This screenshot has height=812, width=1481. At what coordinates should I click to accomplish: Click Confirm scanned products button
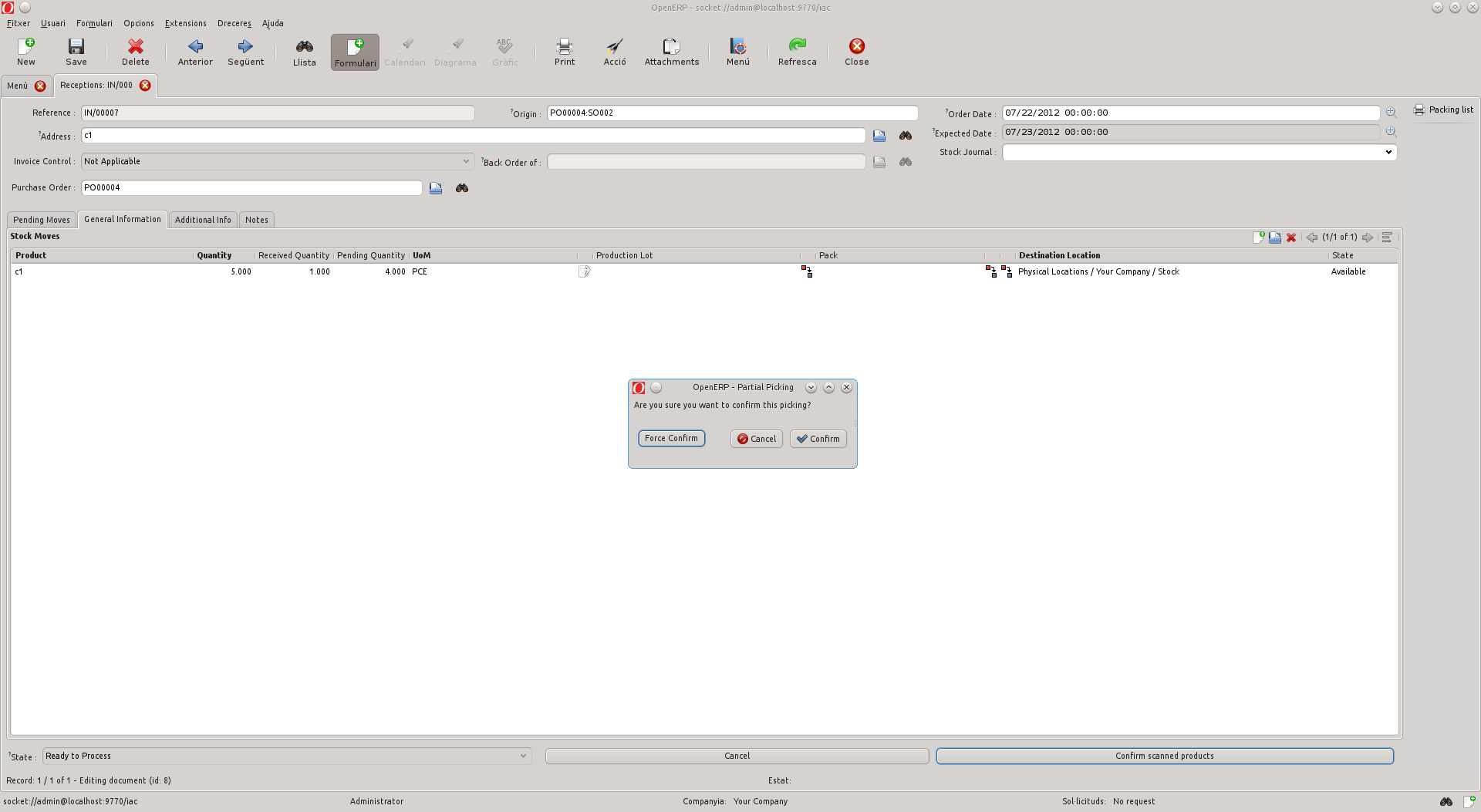tap(1165, 756)
